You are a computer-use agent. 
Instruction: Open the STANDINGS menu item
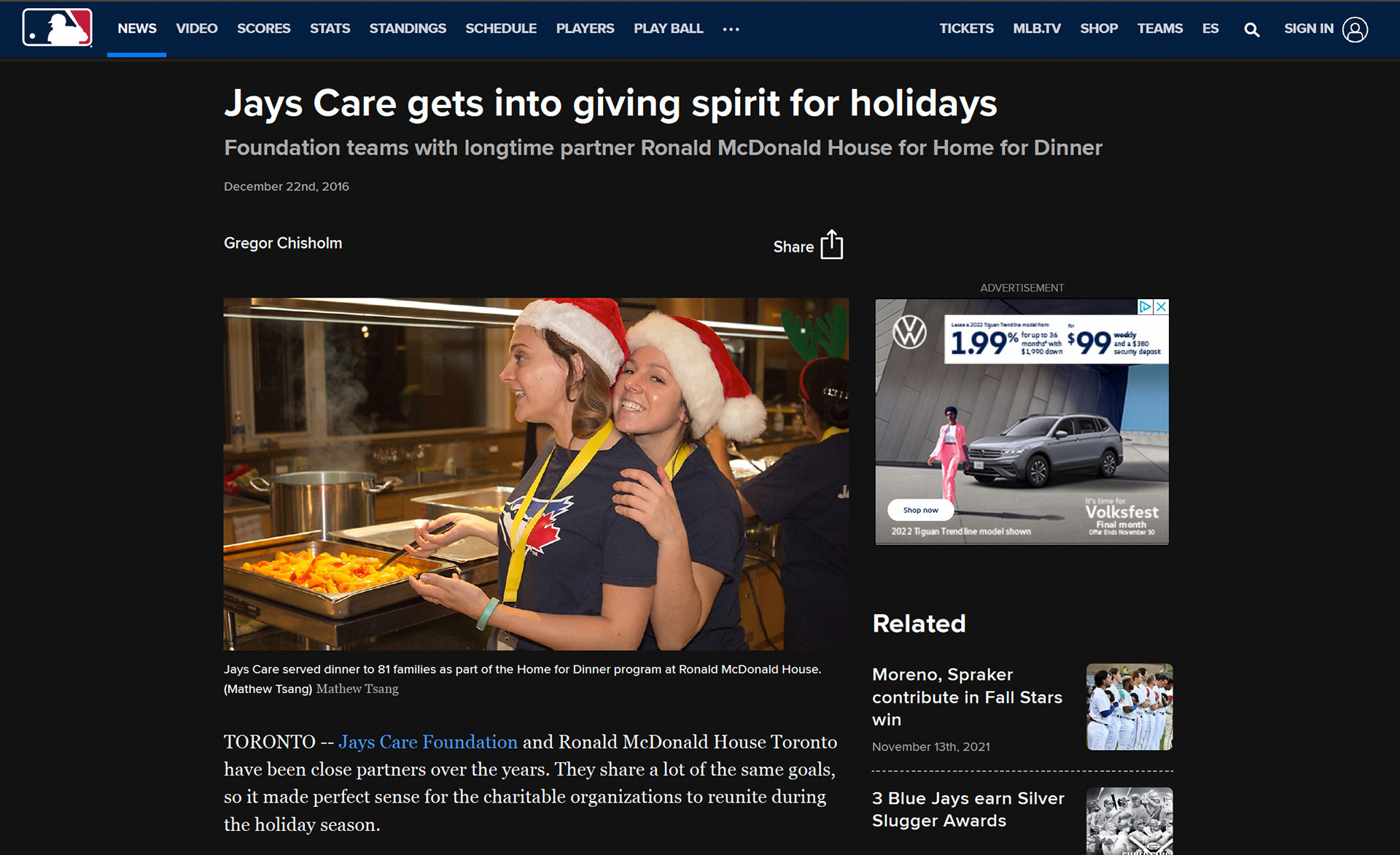coord(408,28)
